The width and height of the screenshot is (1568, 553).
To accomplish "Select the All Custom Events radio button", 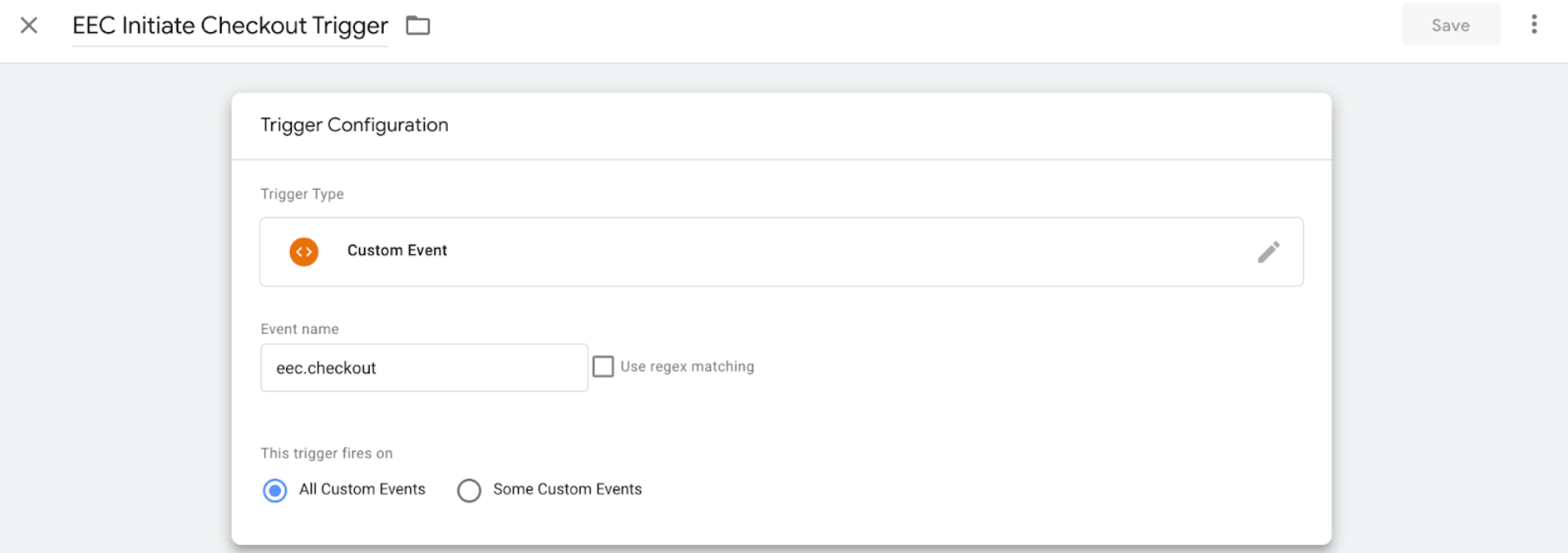I will coord(274,491).
